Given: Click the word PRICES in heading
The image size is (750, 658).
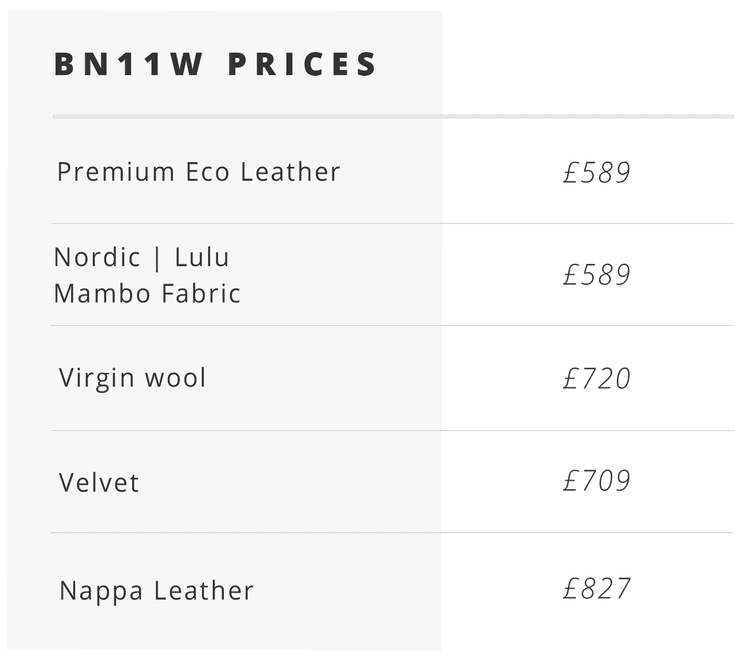Looking at the screenshot, I should pyautogui.click(x=303, y=64).
